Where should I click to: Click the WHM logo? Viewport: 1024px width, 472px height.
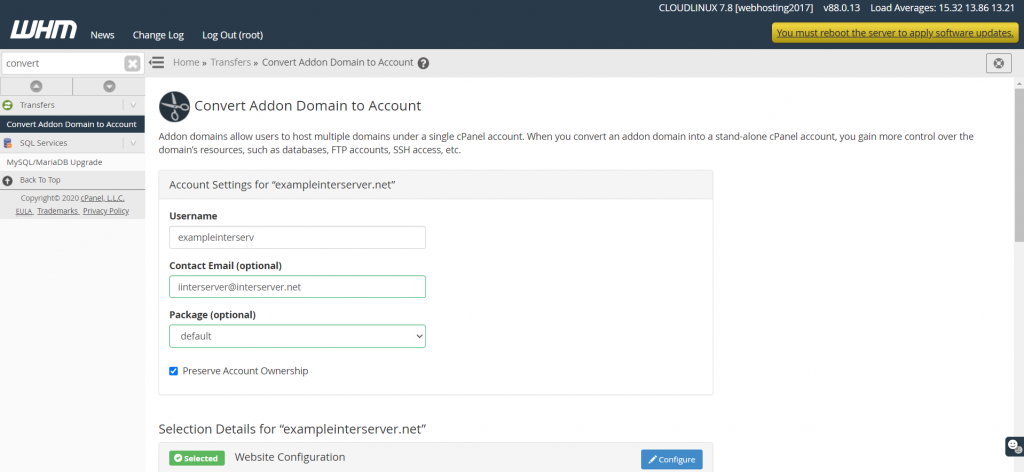44,30
